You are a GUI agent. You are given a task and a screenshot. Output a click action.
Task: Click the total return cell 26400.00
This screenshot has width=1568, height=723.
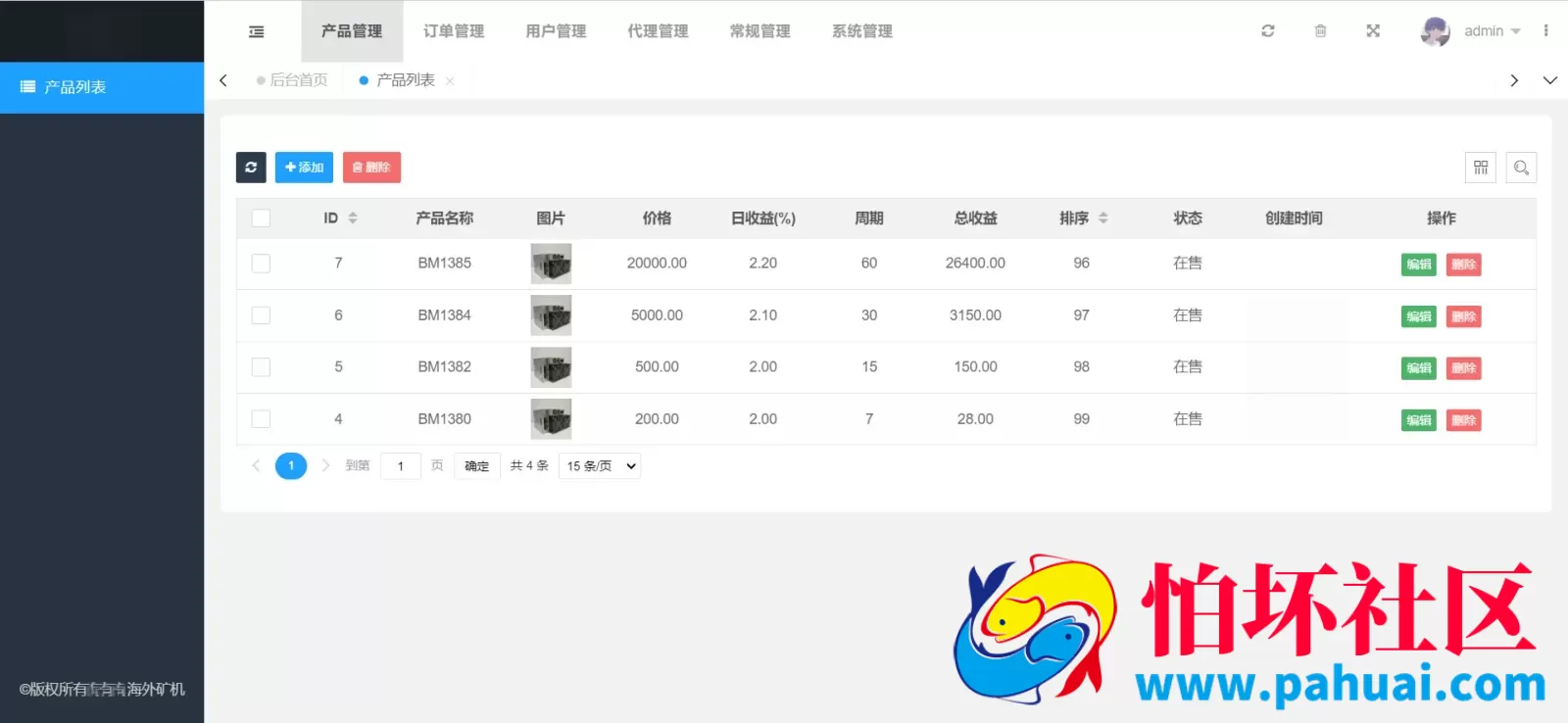click(x=975, y=264)
